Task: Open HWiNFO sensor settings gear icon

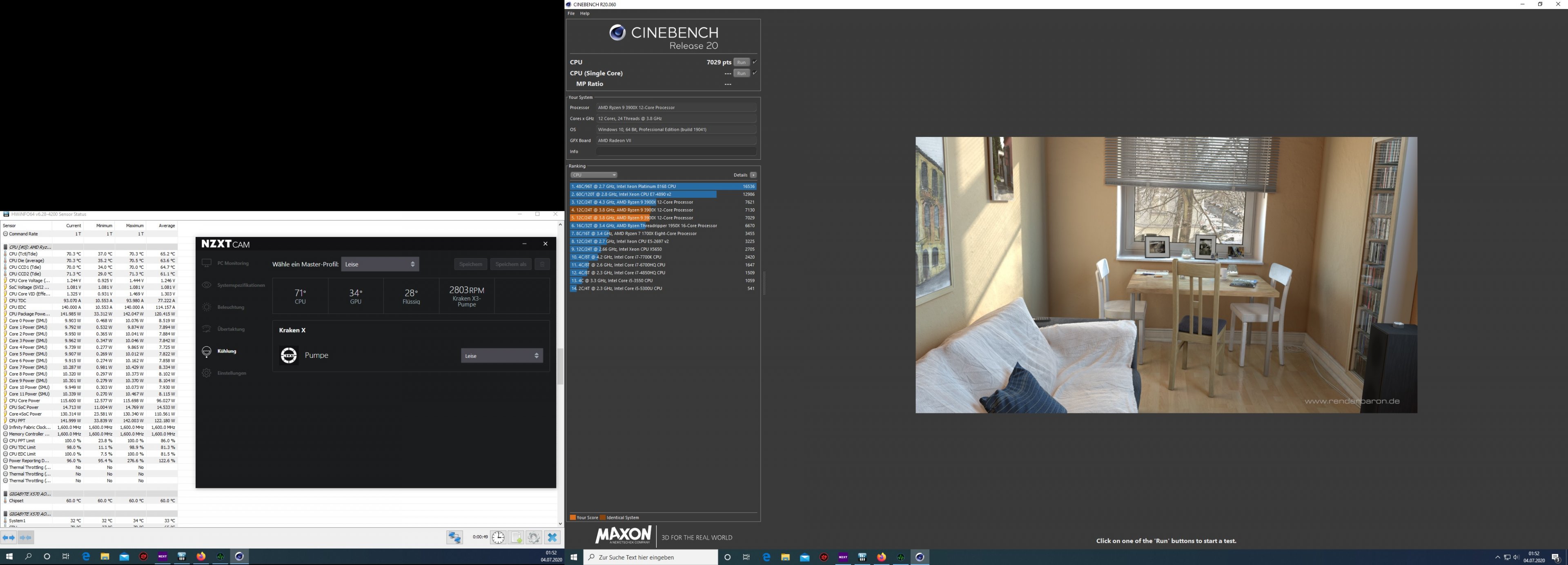Action: [x=534, y=538]
